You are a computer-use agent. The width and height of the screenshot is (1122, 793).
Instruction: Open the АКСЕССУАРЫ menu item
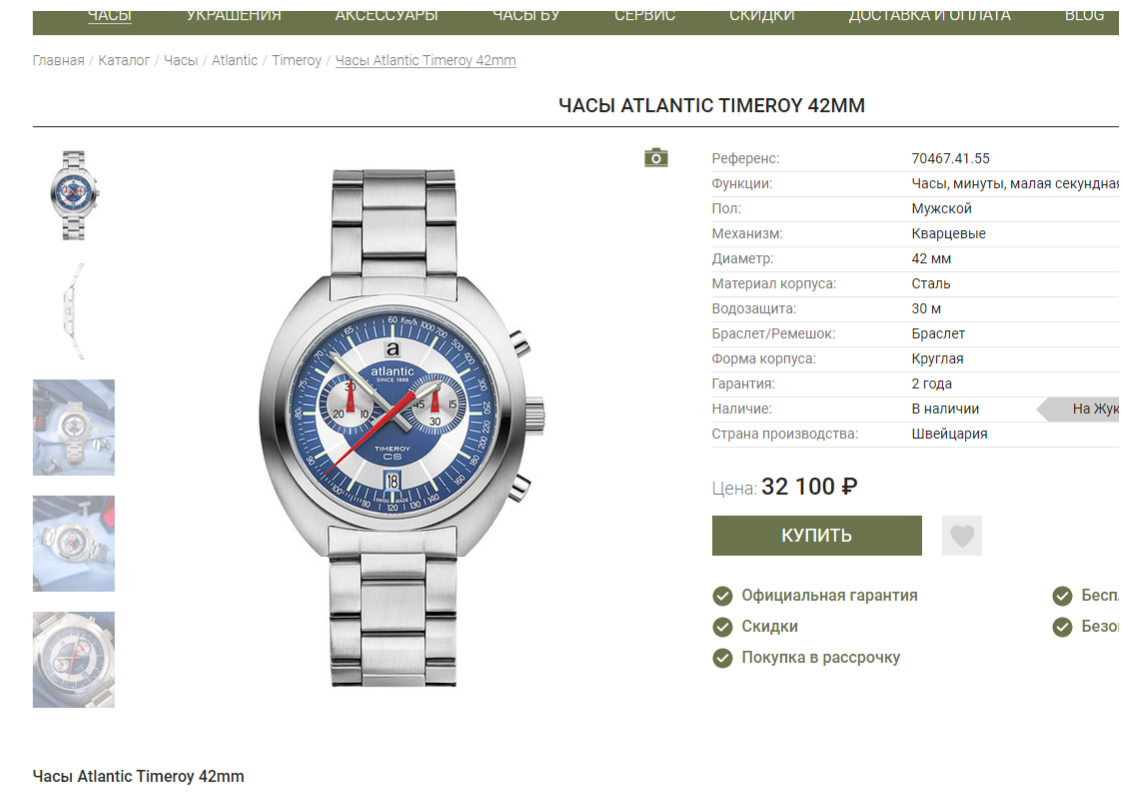tap(386, 16)
